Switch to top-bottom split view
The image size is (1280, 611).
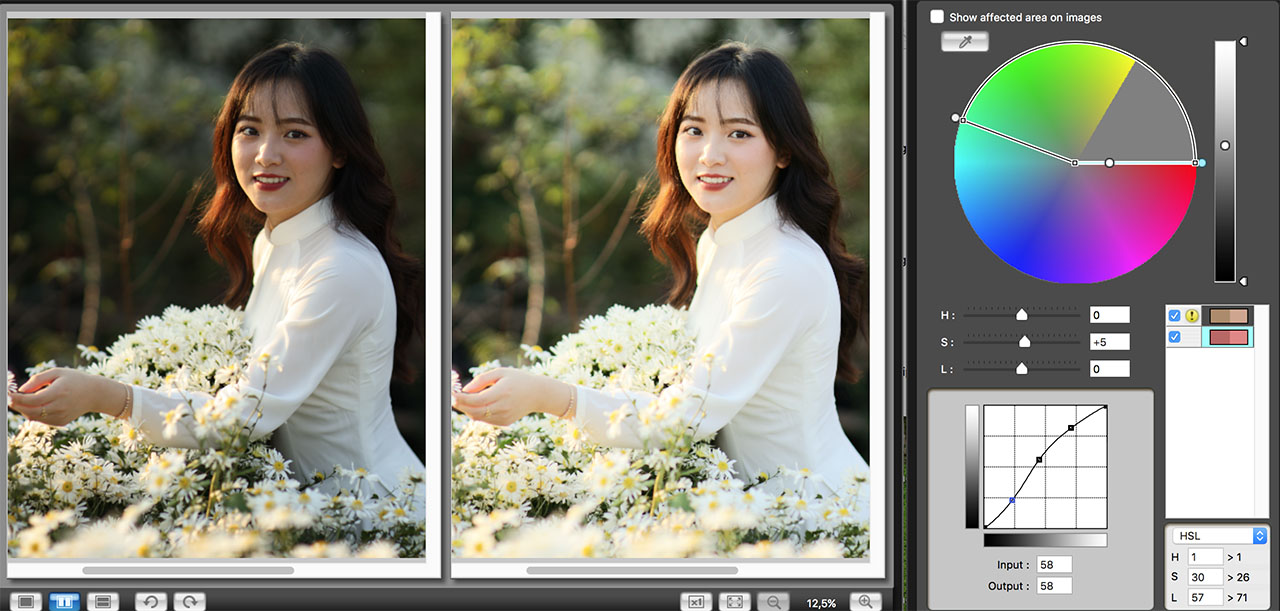coord(100,601)
